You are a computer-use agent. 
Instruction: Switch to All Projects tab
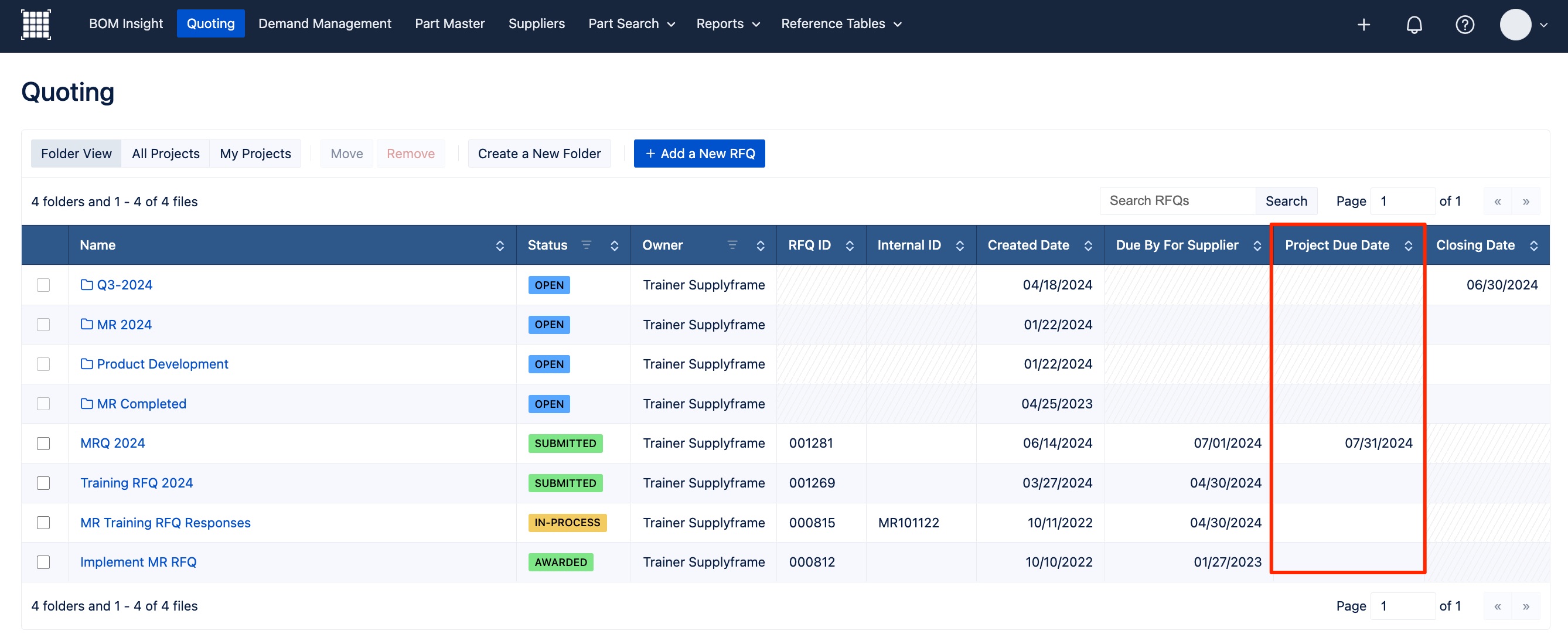[166, 154]
